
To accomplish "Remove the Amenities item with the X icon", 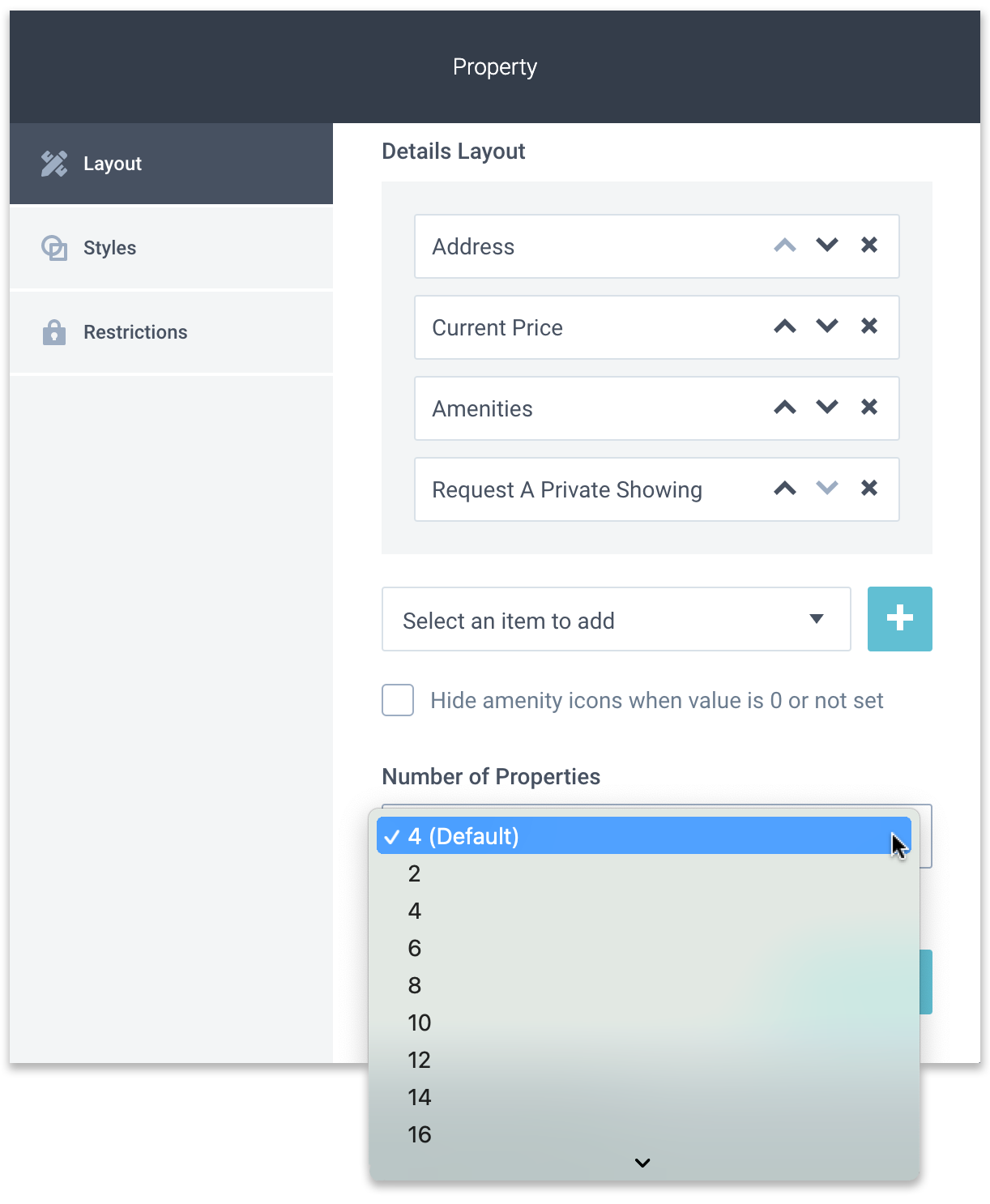I will pos(869,408).
